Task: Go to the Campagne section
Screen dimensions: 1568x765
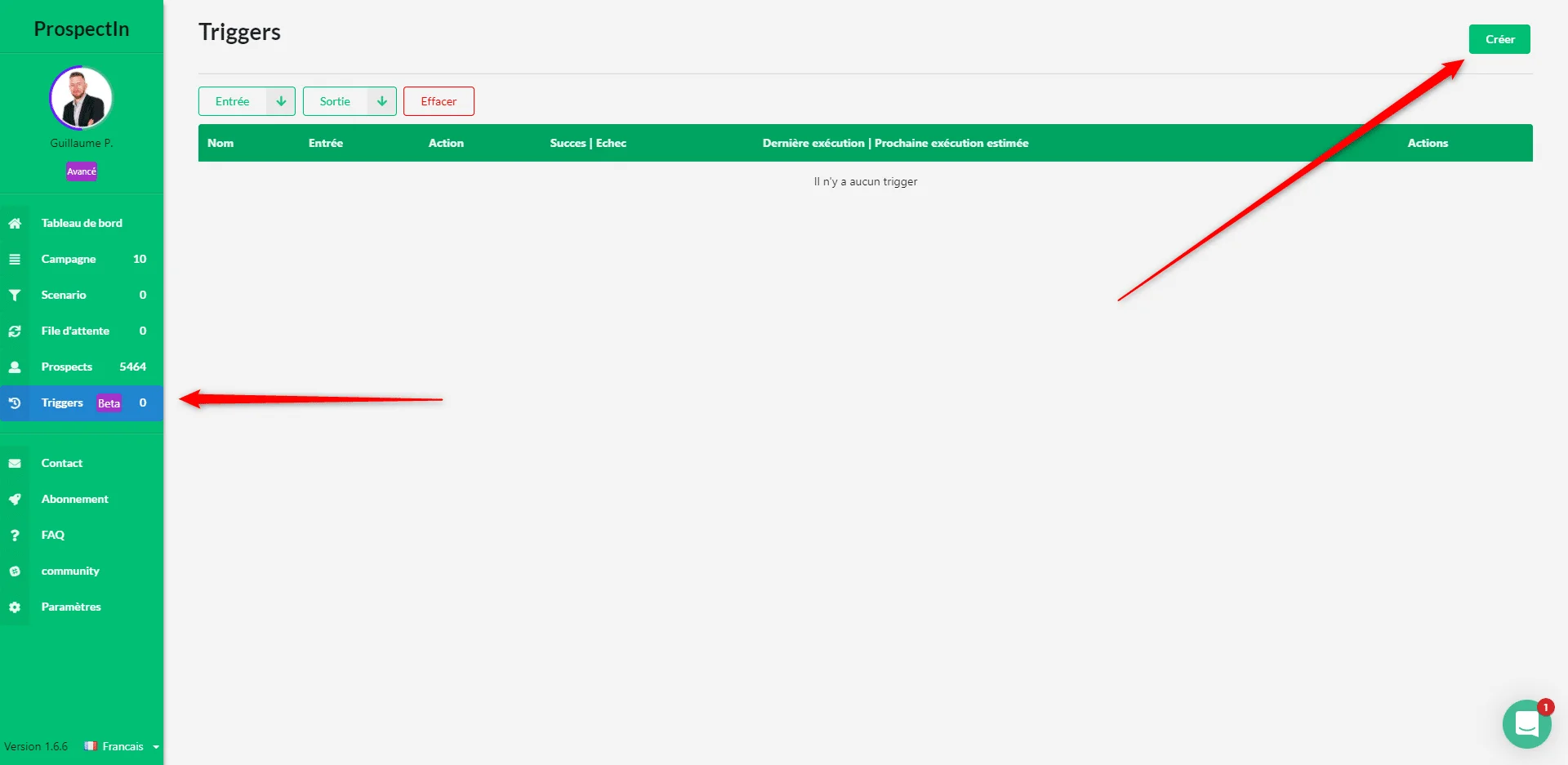Action: pos(82,259)
